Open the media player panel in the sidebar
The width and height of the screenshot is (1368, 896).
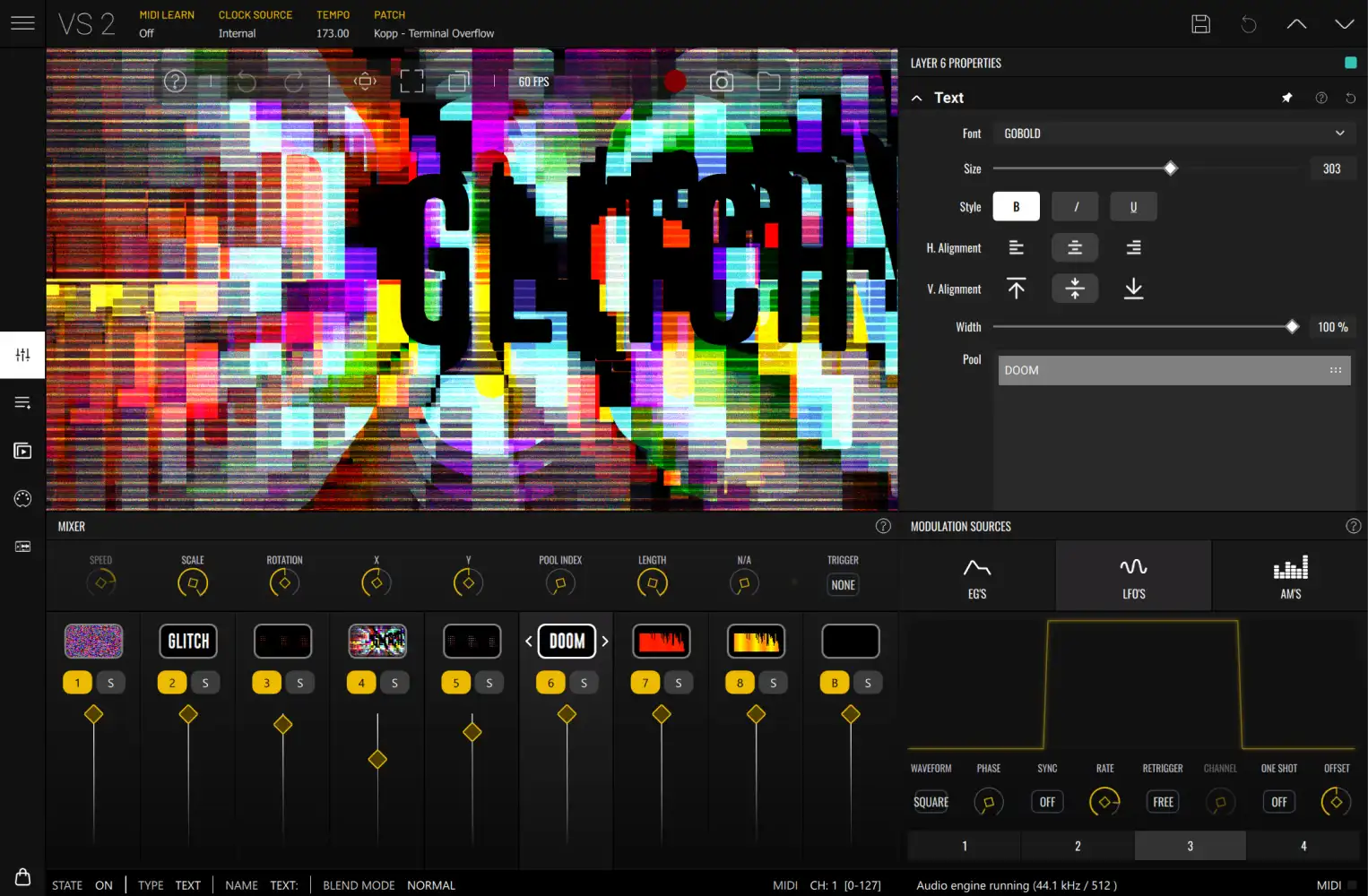[22, 451]
